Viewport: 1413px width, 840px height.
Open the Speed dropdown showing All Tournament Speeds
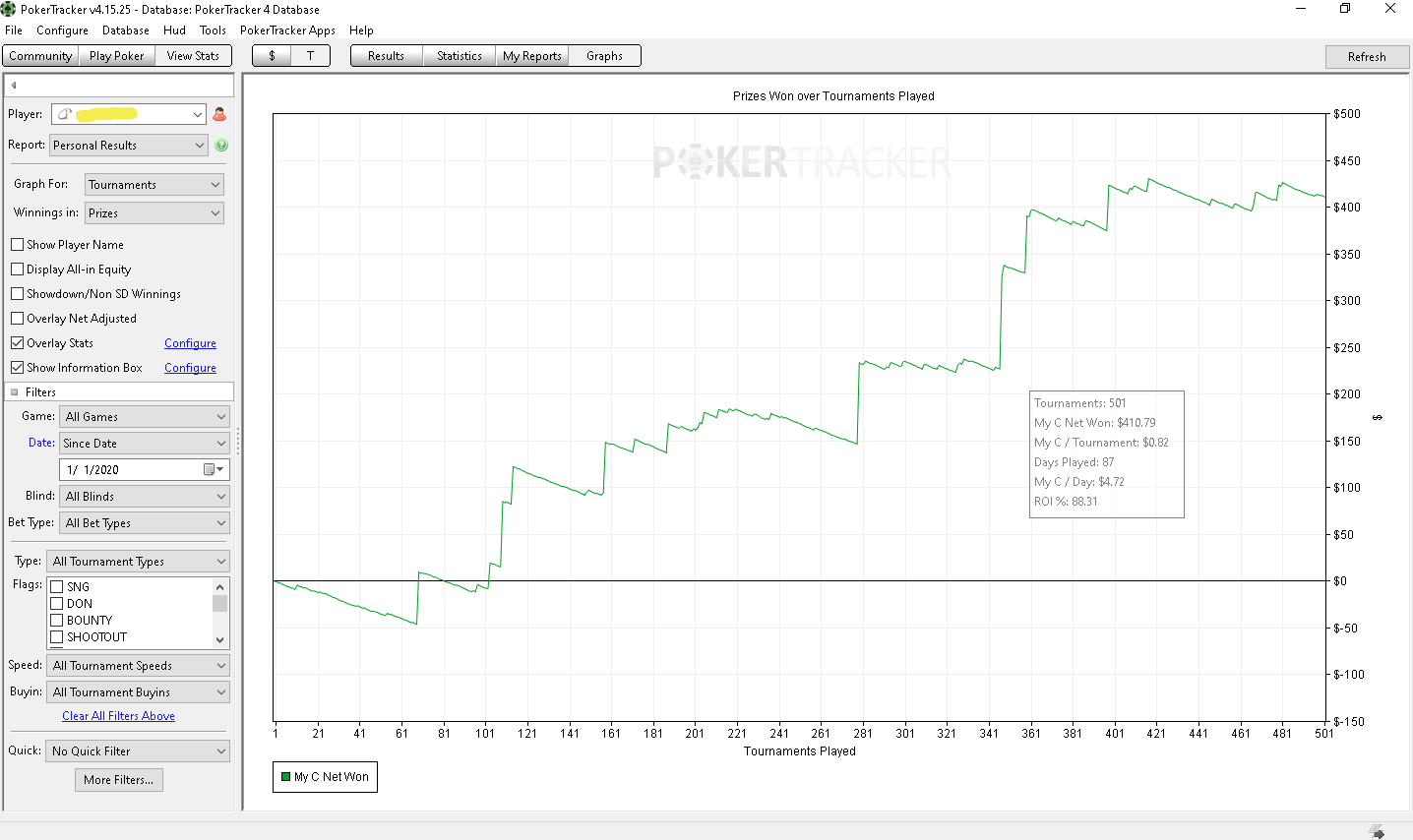pos(139,666)
